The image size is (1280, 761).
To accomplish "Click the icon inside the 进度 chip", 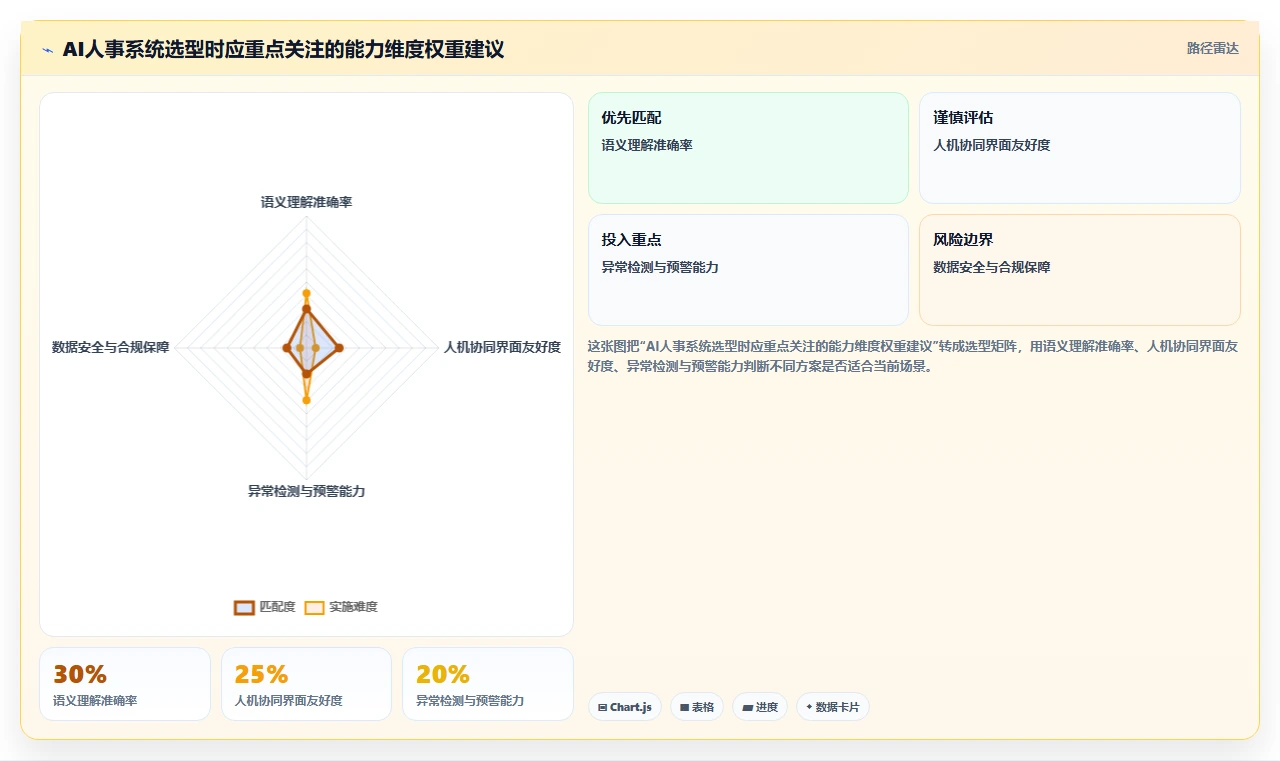I will 747,707.
